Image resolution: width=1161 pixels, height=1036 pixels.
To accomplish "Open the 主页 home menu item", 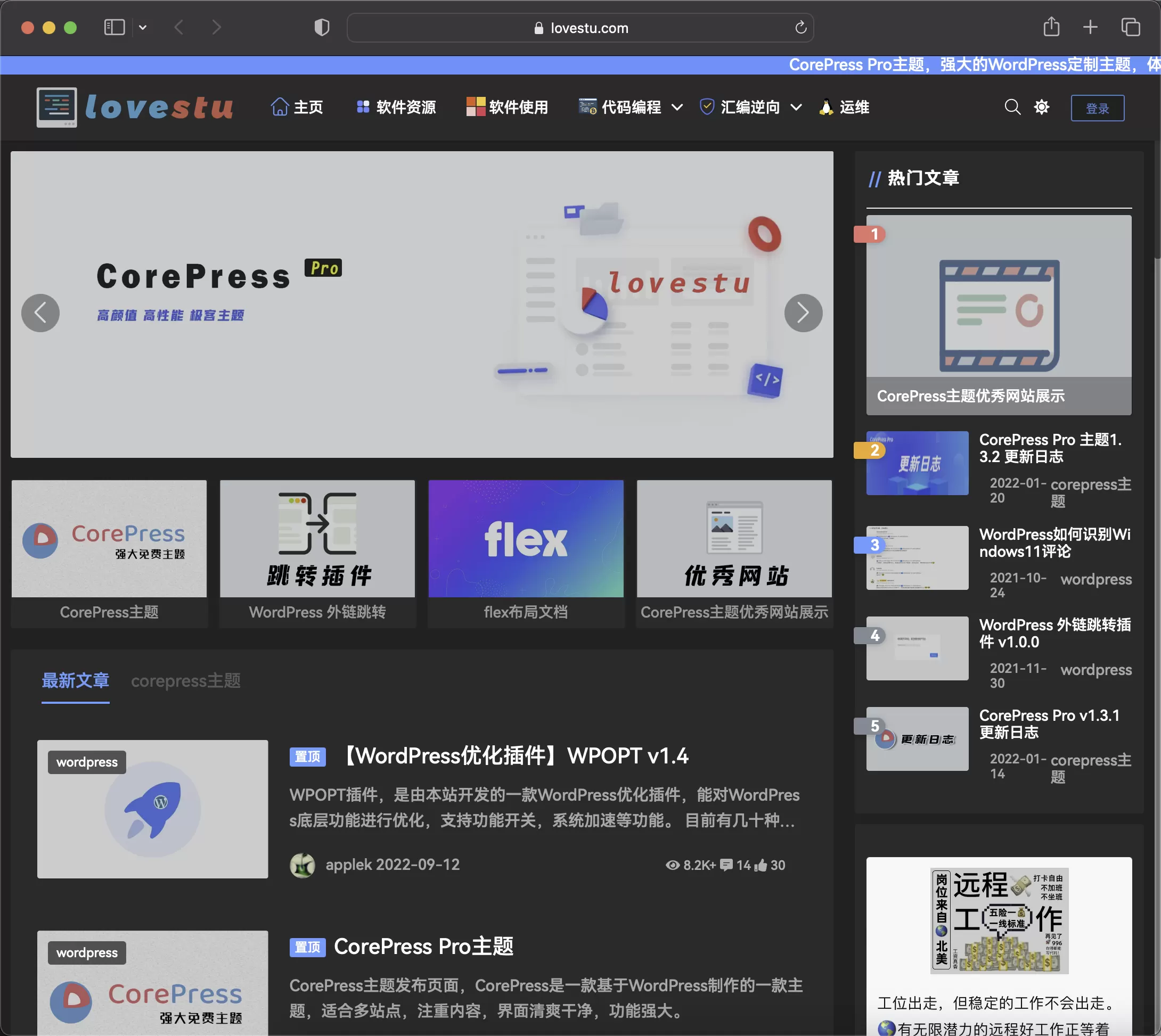I will pyautogui.click(x=297, y=107).
